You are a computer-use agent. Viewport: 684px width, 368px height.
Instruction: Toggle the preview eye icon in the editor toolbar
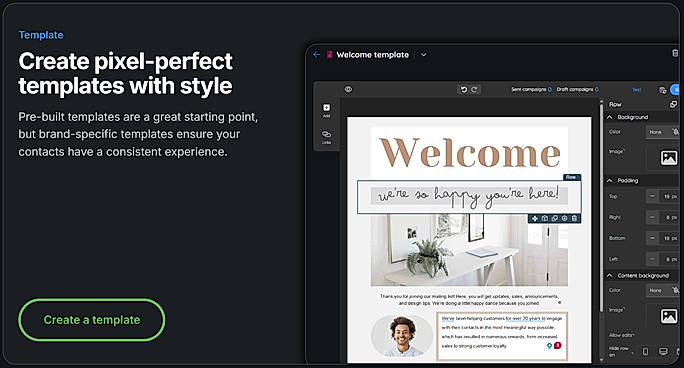(348, 89)
